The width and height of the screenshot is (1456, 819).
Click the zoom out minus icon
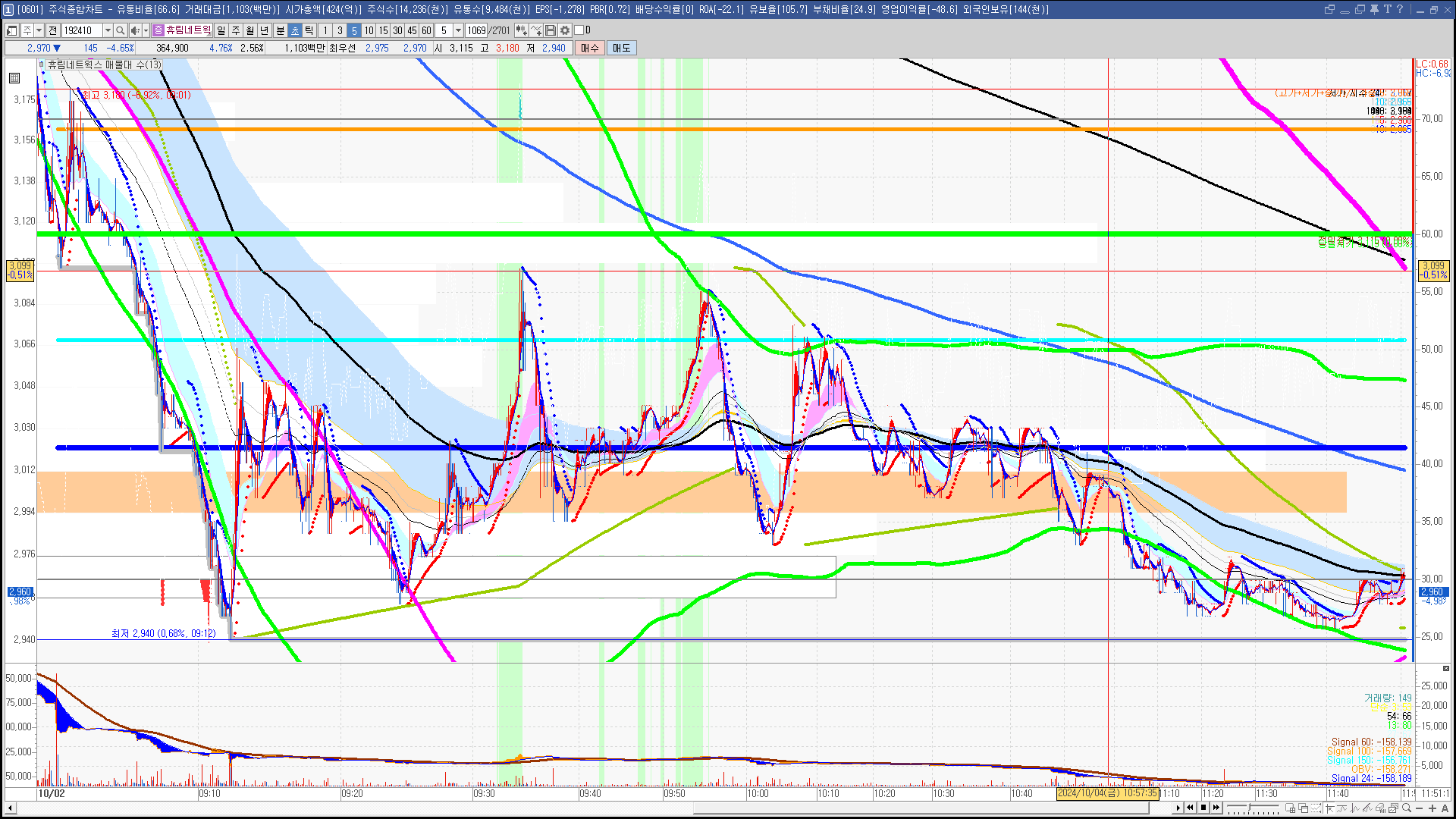tap(1419, 808)
